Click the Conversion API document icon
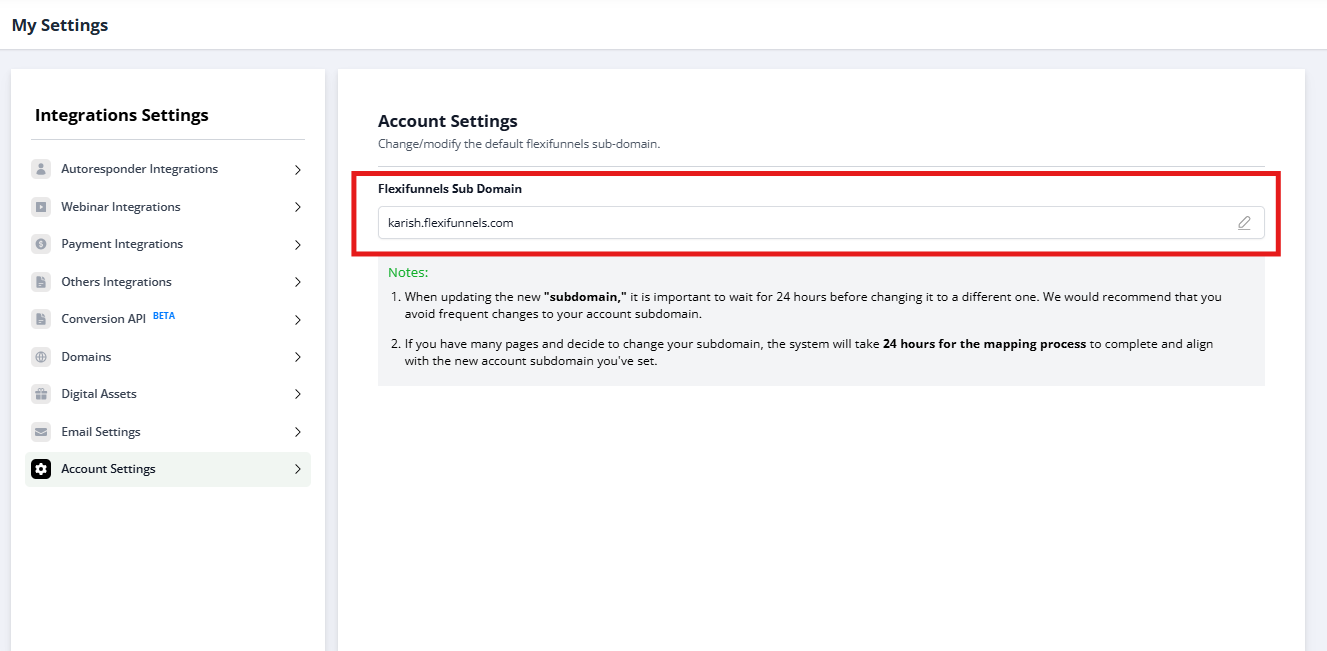 point(41,319)
